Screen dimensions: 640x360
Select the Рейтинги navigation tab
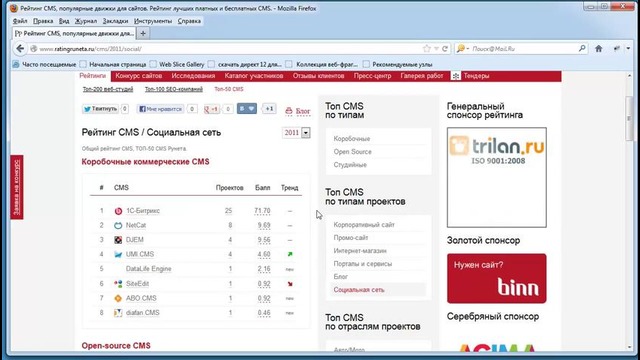(x=93, y=76)
